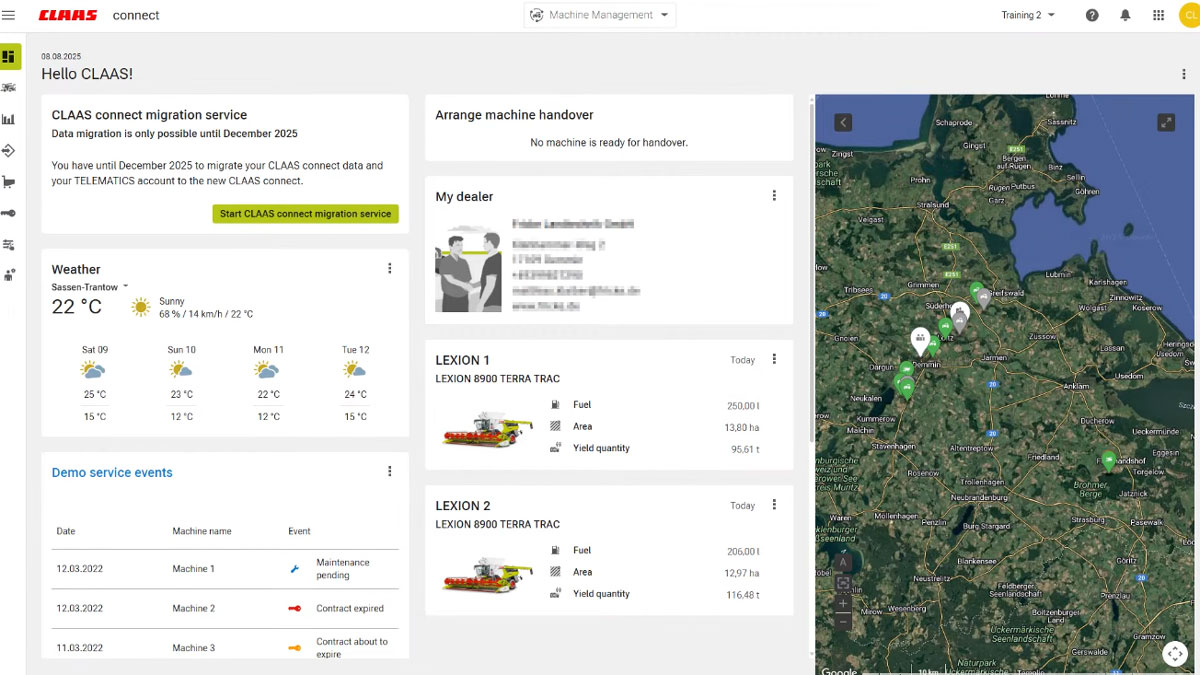Viewport: 1200px width, 675px height.
Task: Collapse the map with left arrow button
Action: point(843,122)
